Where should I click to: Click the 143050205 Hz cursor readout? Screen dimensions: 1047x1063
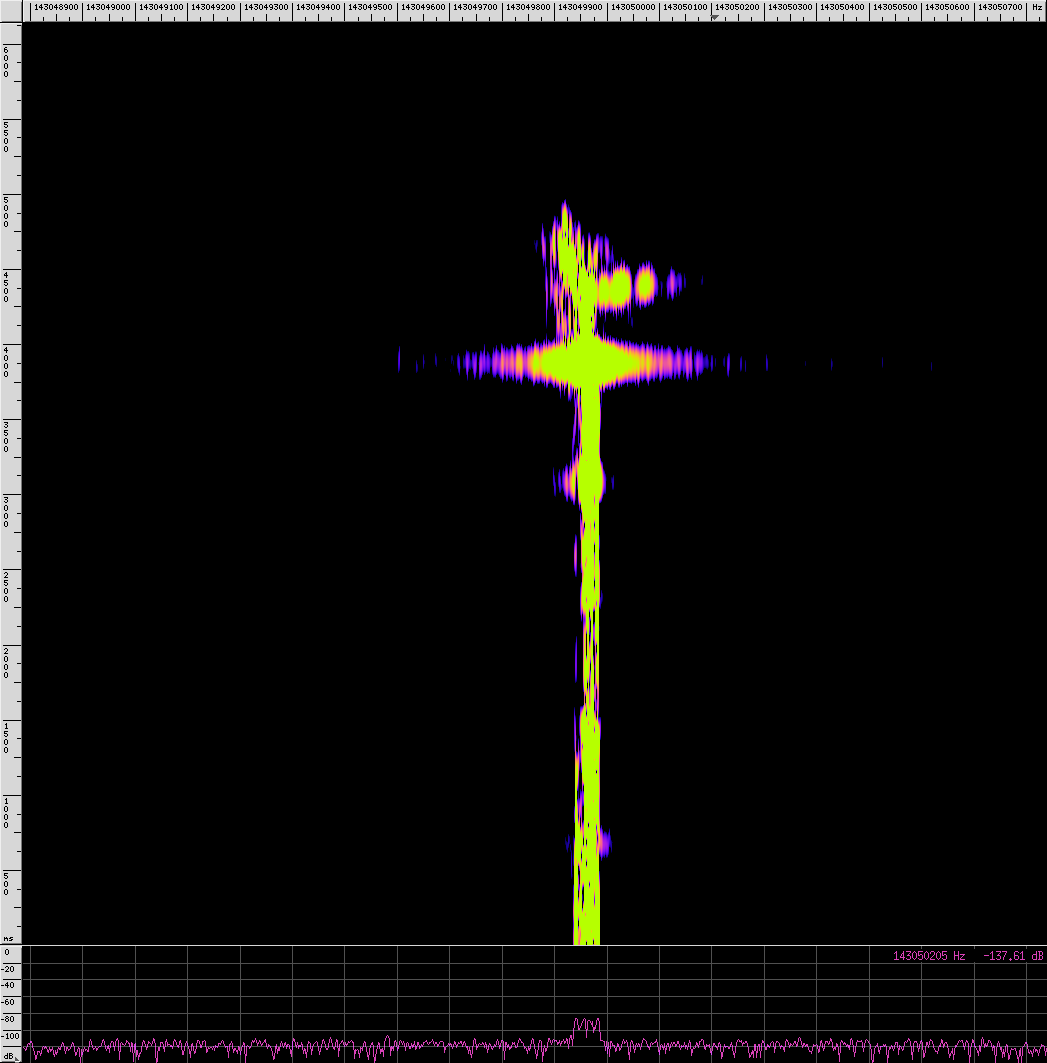tap(928, 956)
